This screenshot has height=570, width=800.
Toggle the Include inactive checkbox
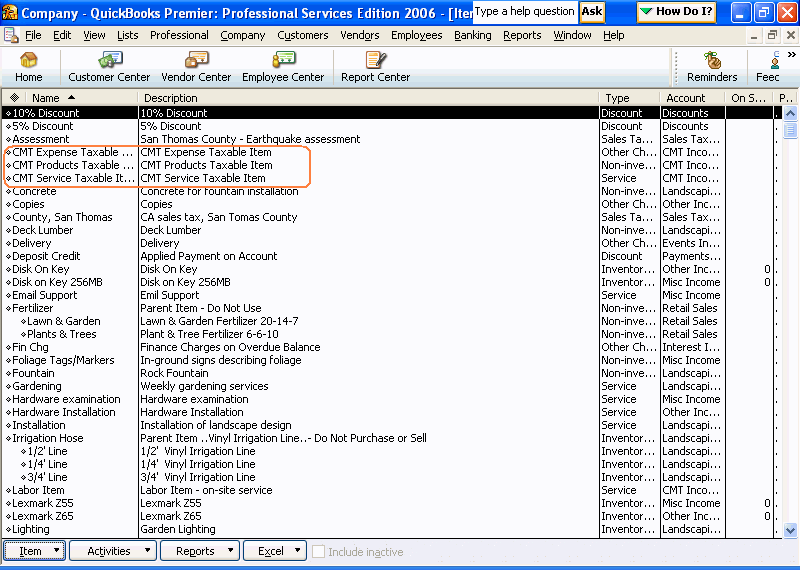(318, 551)
